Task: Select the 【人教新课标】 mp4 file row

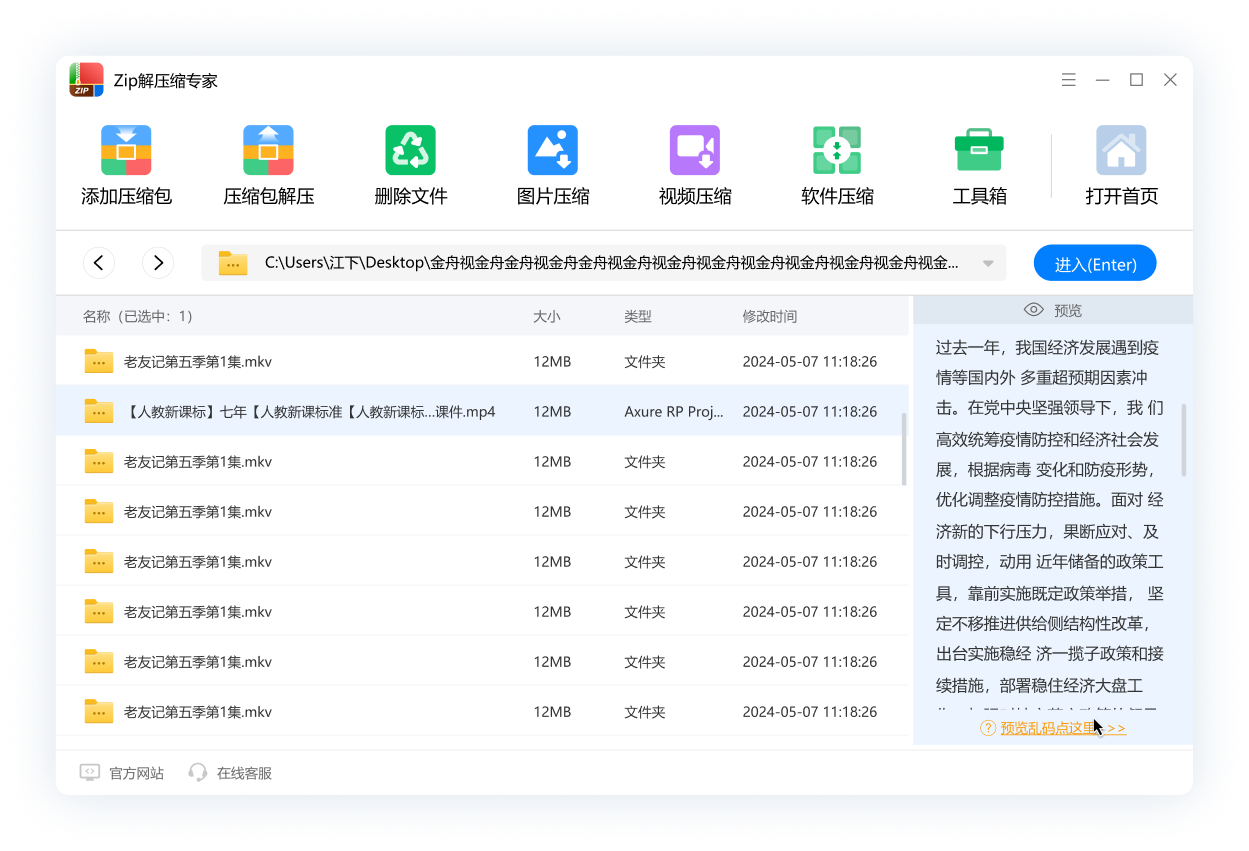Action: [310, 412]
